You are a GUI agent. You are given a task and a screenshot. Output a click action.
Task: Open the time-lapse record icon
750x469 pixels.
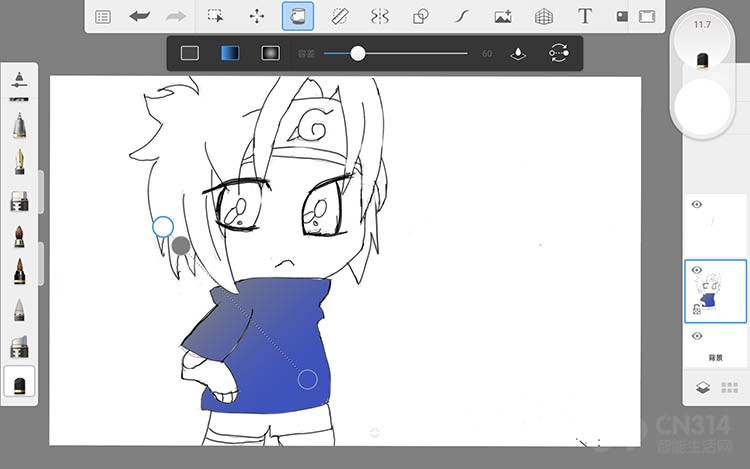point(622,17)
